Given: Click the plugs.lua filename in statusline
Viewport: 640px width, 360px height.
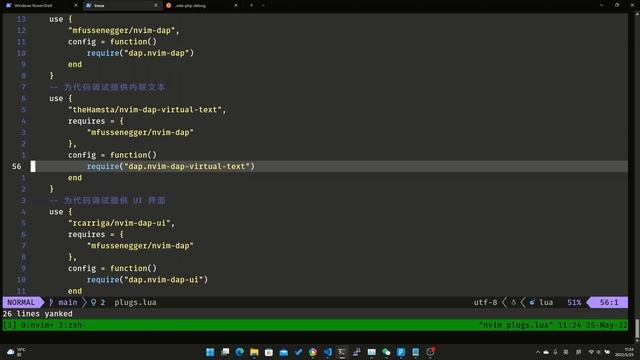Looking at the screenshot, I should click(x=135, y=302).
